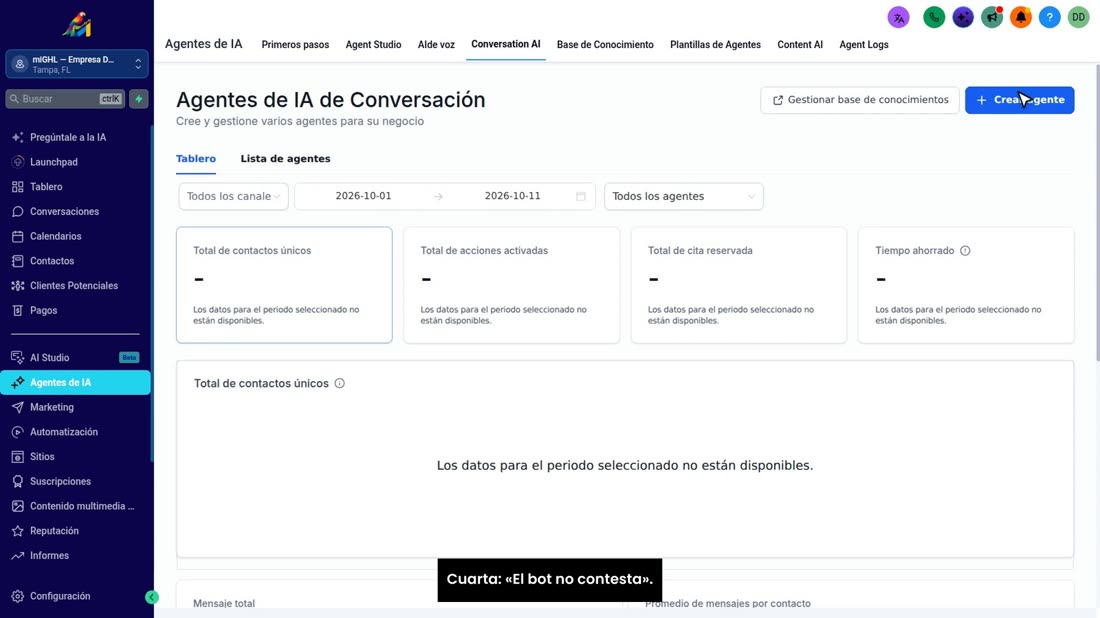Click the Crear agente button

click(x=1019, y=100)
